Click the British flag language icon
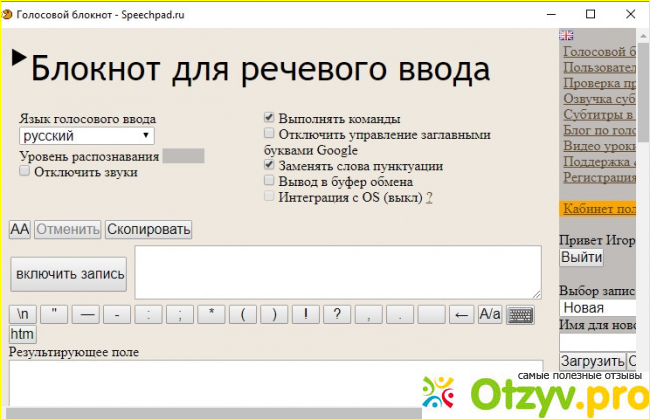Viewport: 650px width, 420px height. click(x=566, y=35)
